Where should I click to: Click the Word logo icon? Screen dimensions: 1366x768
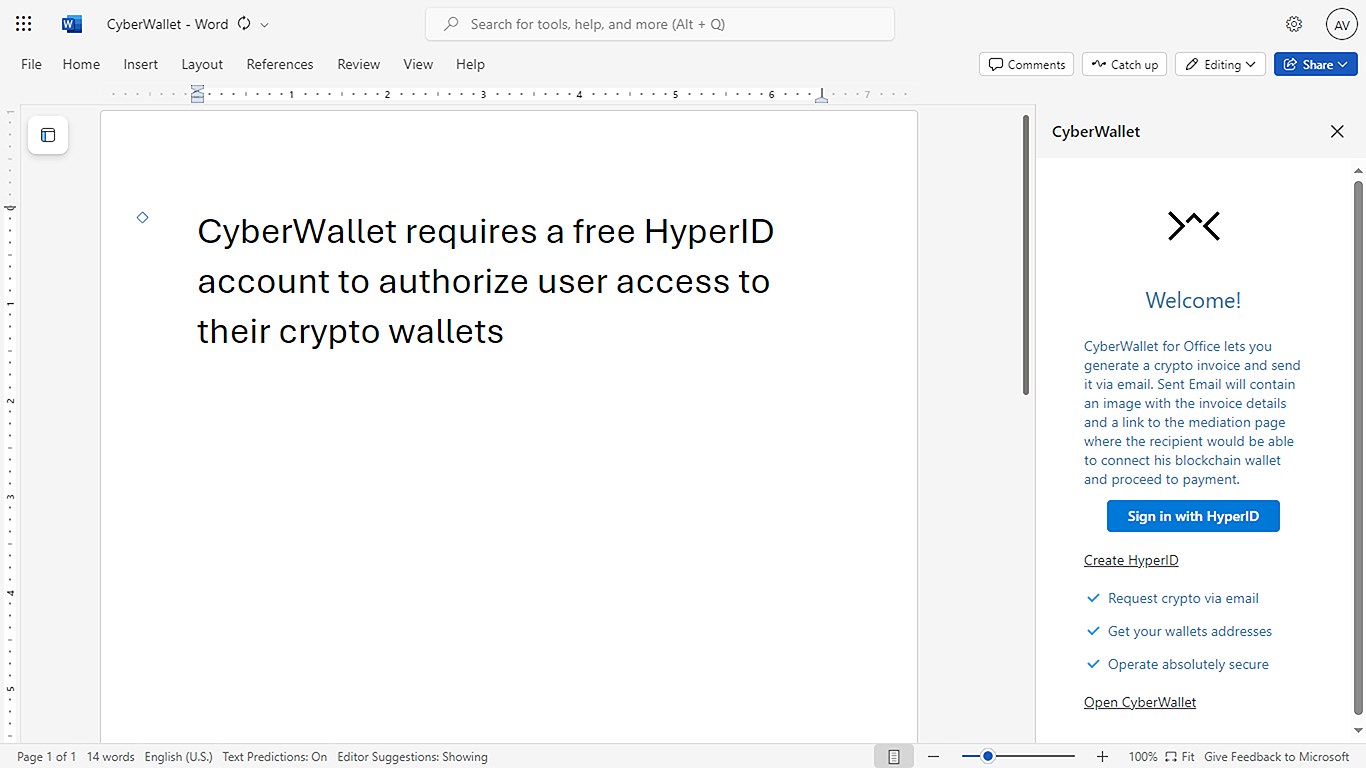coord(72,24)
